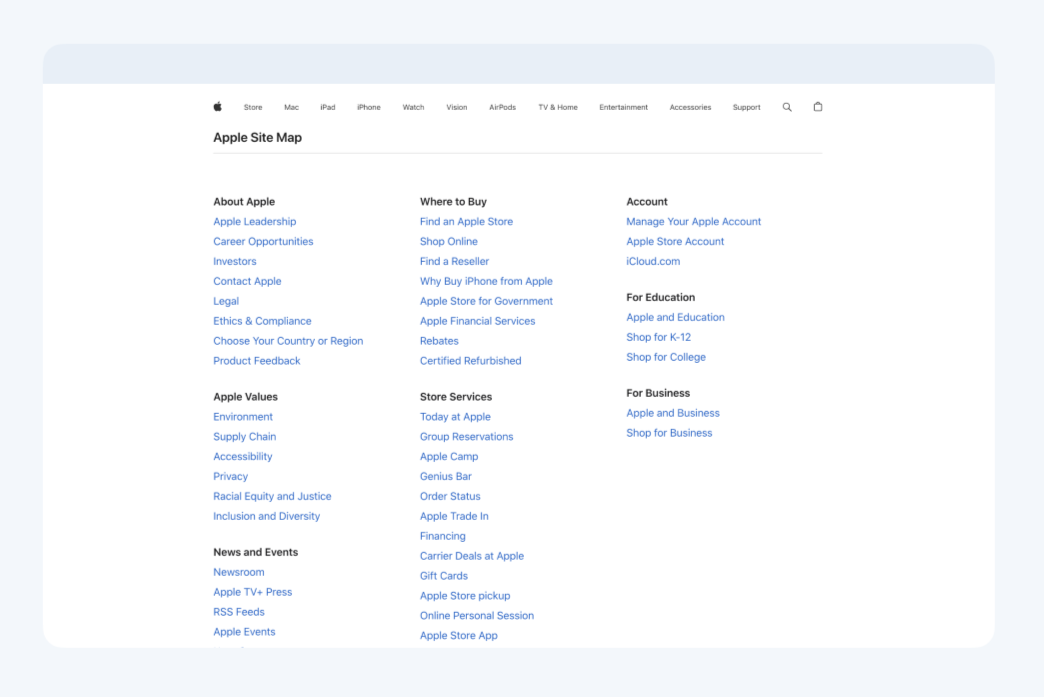This screenshot has height=697, width=1044.
Task: Open Why Buy iPhone from Apple
Action: pyautogui.click(x=486, y=282)
